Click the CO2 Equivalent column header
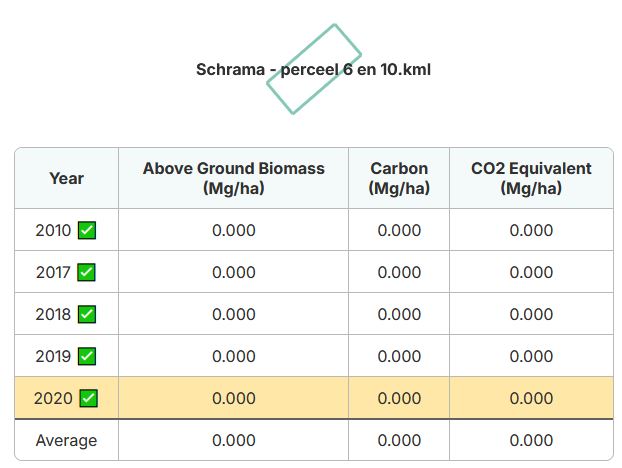Image resolution: width=622 pixels, height=468 pixels. [531, 178]
